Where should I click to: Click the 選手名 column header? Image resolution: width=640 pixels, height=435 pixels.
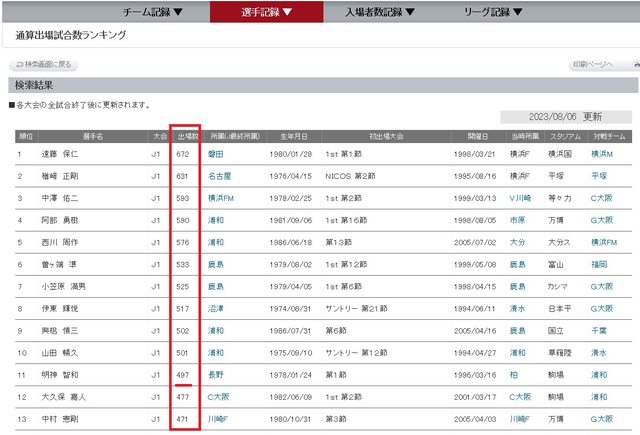92,135
